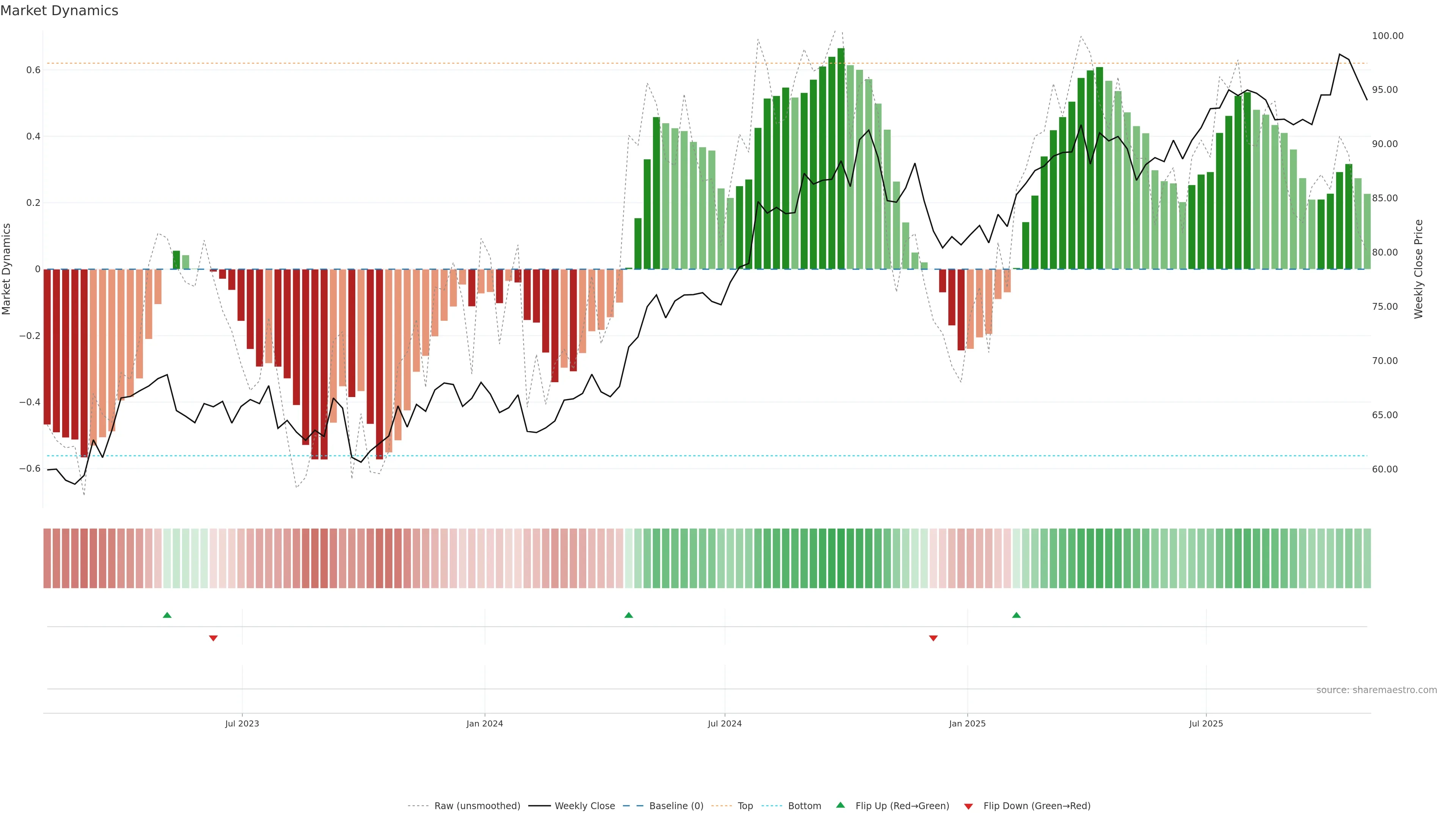Click the Jan 2025 x-axis label
Screen dimensions: 1456x819
point(967,723)
